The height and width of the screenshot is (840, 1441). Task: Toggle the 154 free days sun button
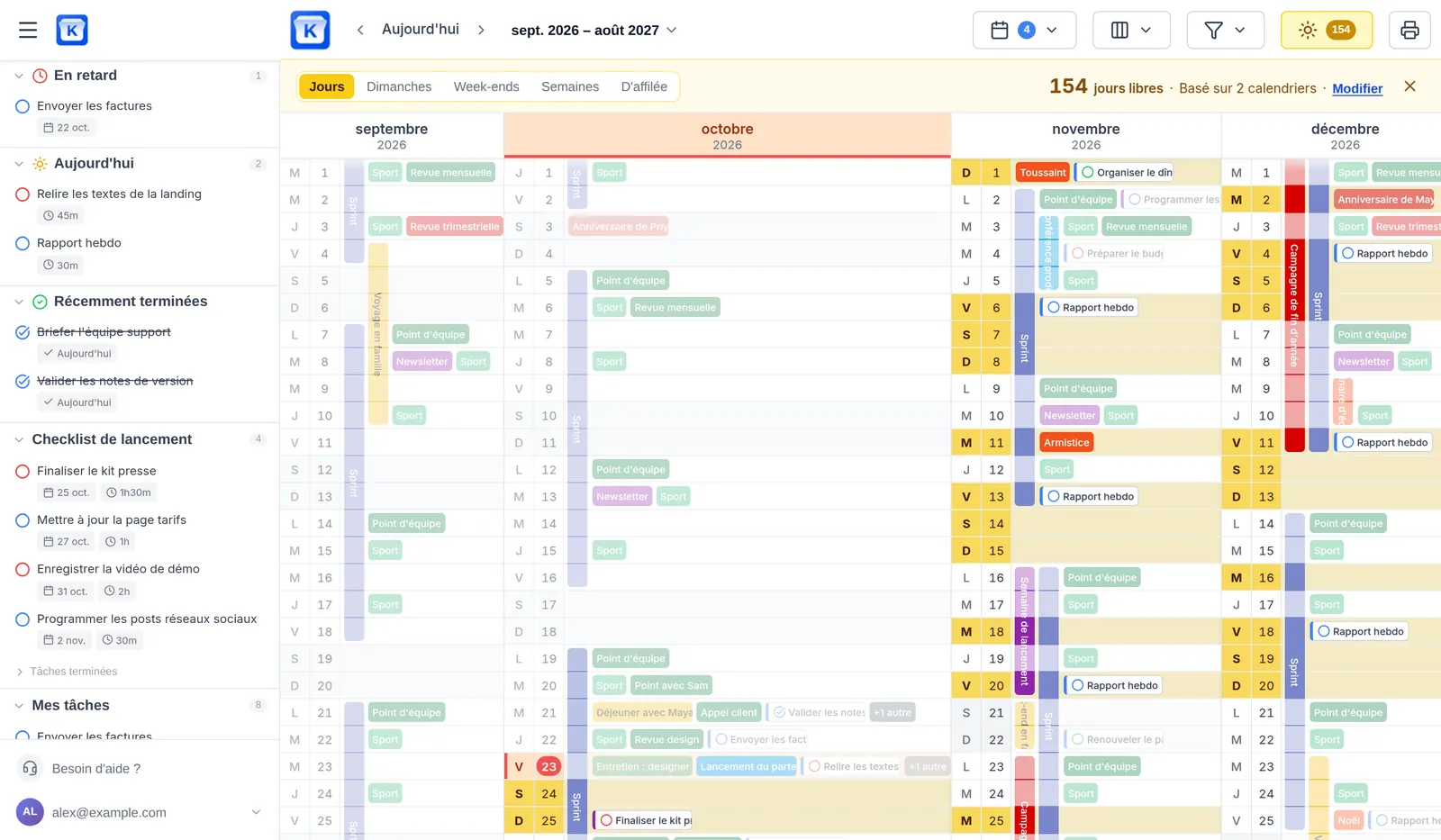1327,30
